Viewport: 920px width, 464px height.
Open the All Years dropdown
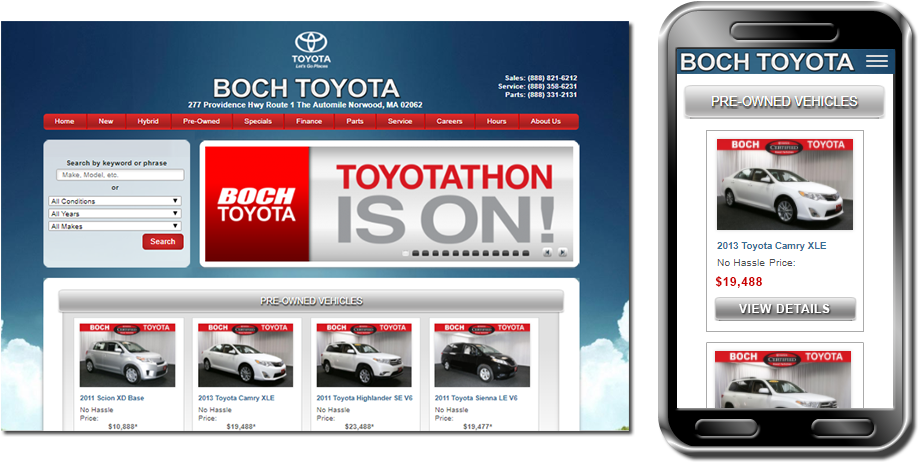click(x=115, y=214)
